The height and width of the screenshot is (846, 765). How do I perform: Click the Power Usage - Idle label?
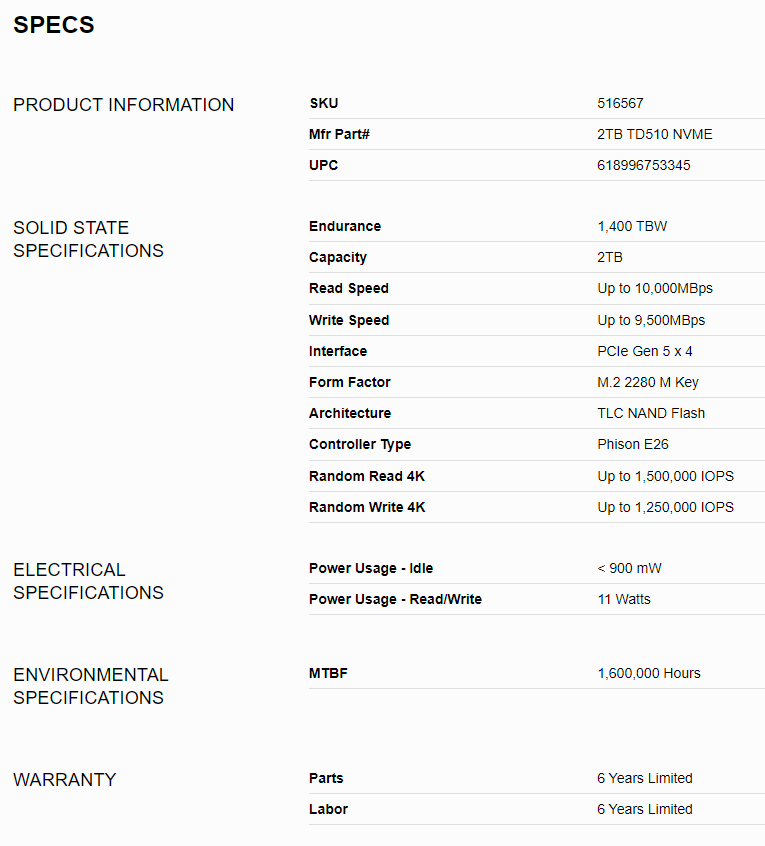(371, 568)
